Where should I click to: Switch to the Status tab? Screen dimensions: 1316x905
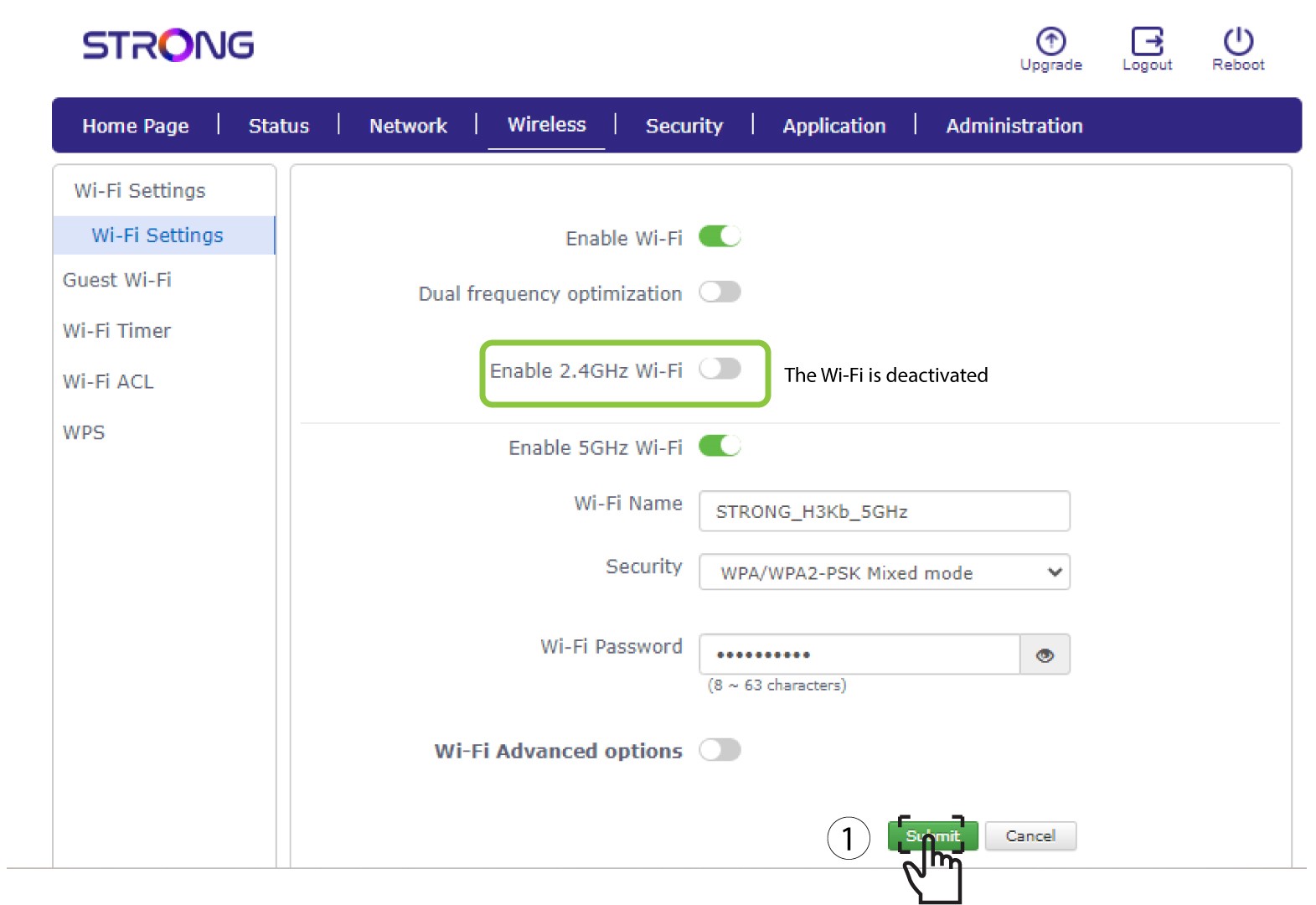279,126
